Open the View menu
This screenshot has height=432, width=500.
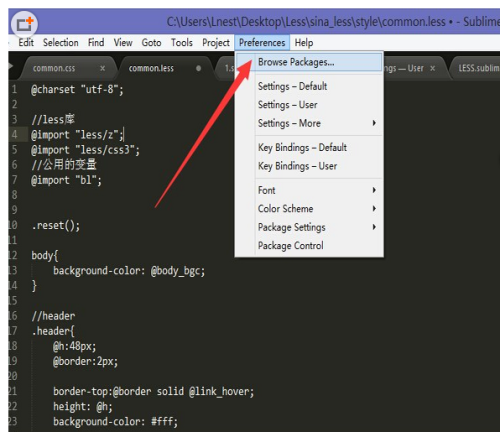click(123, 43)
